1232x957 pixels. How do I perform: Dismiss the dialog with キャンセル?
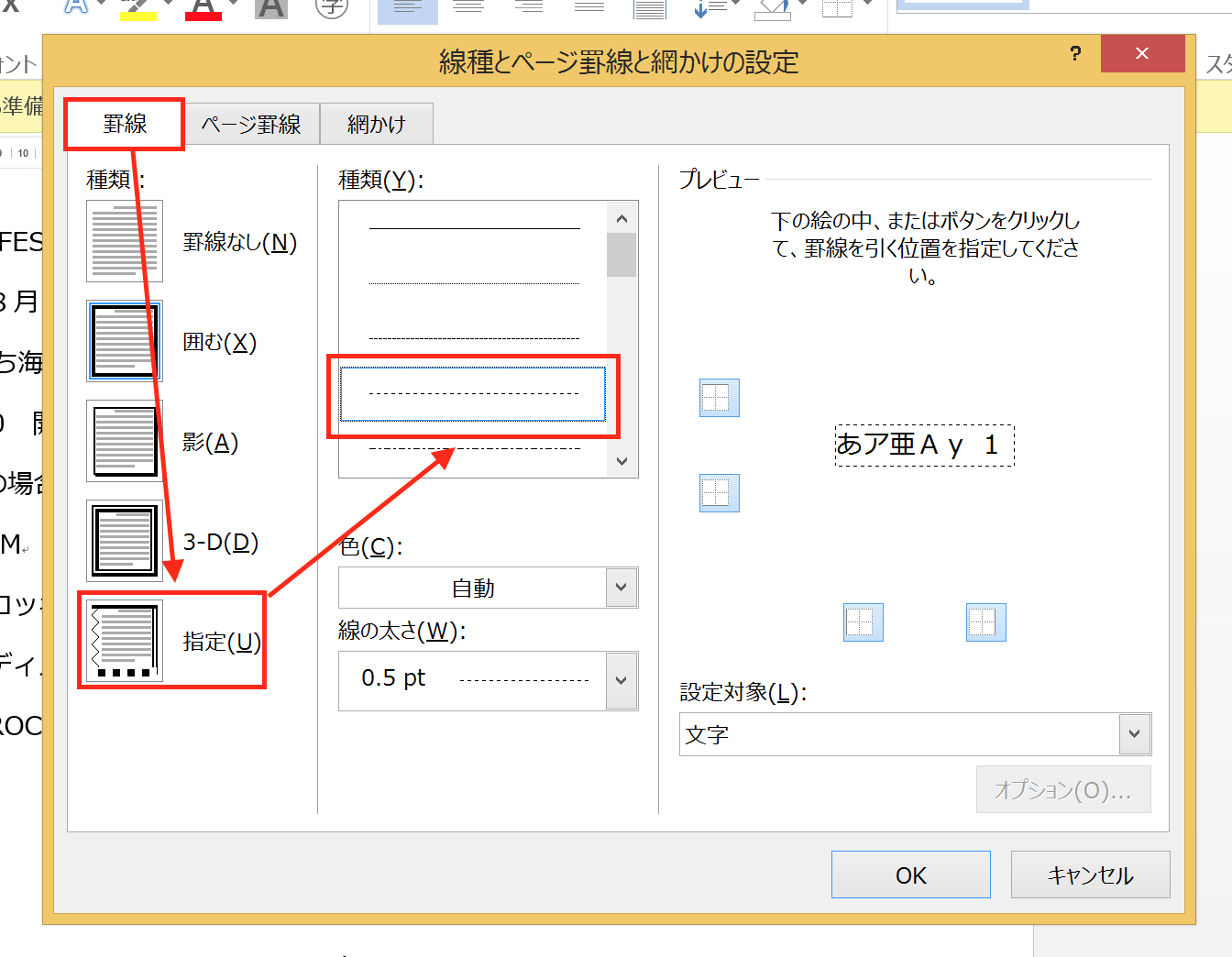(x=1090, y=874)
